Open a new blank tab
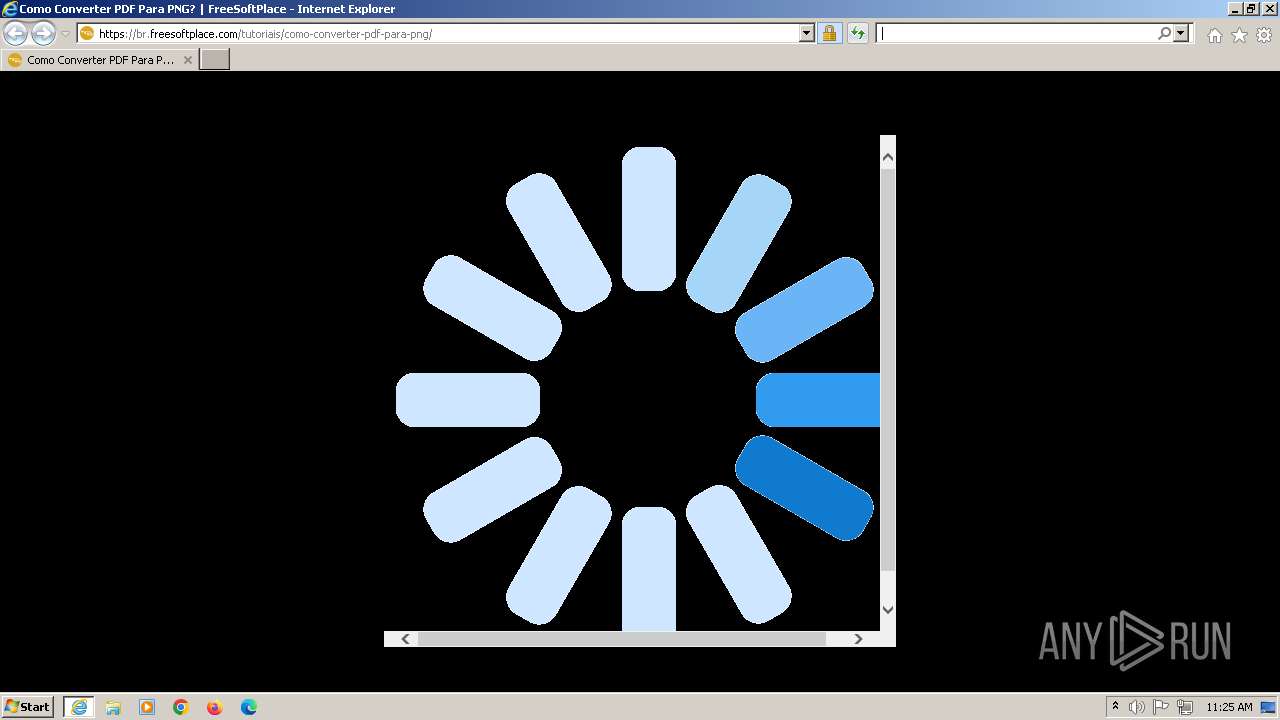Screen dimensions: 1280x720 [x=215, y=60]
